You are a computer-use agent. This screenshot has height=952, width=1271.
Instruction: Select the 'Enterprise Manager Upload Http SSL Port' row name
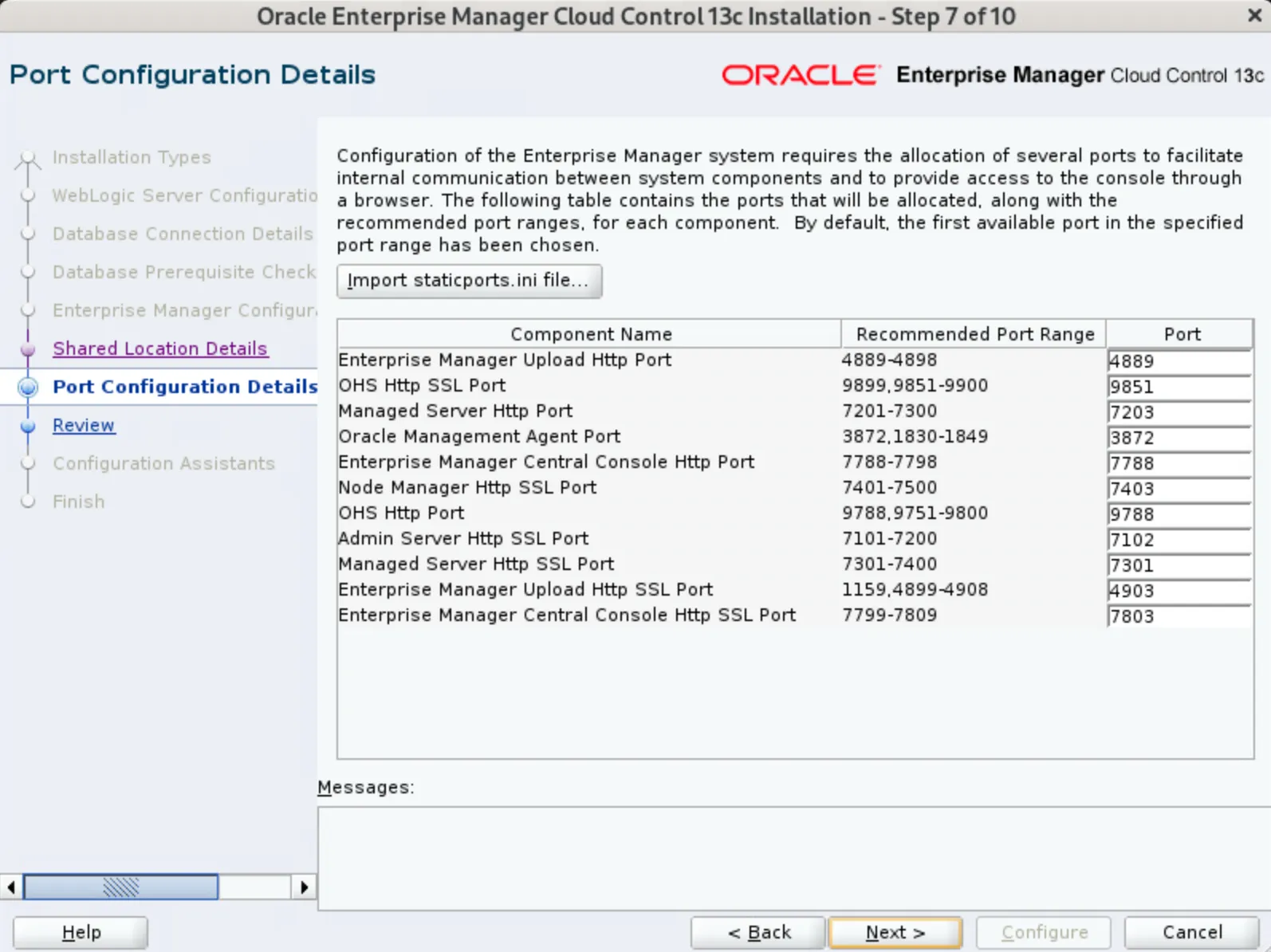click(x=525, y=589)
